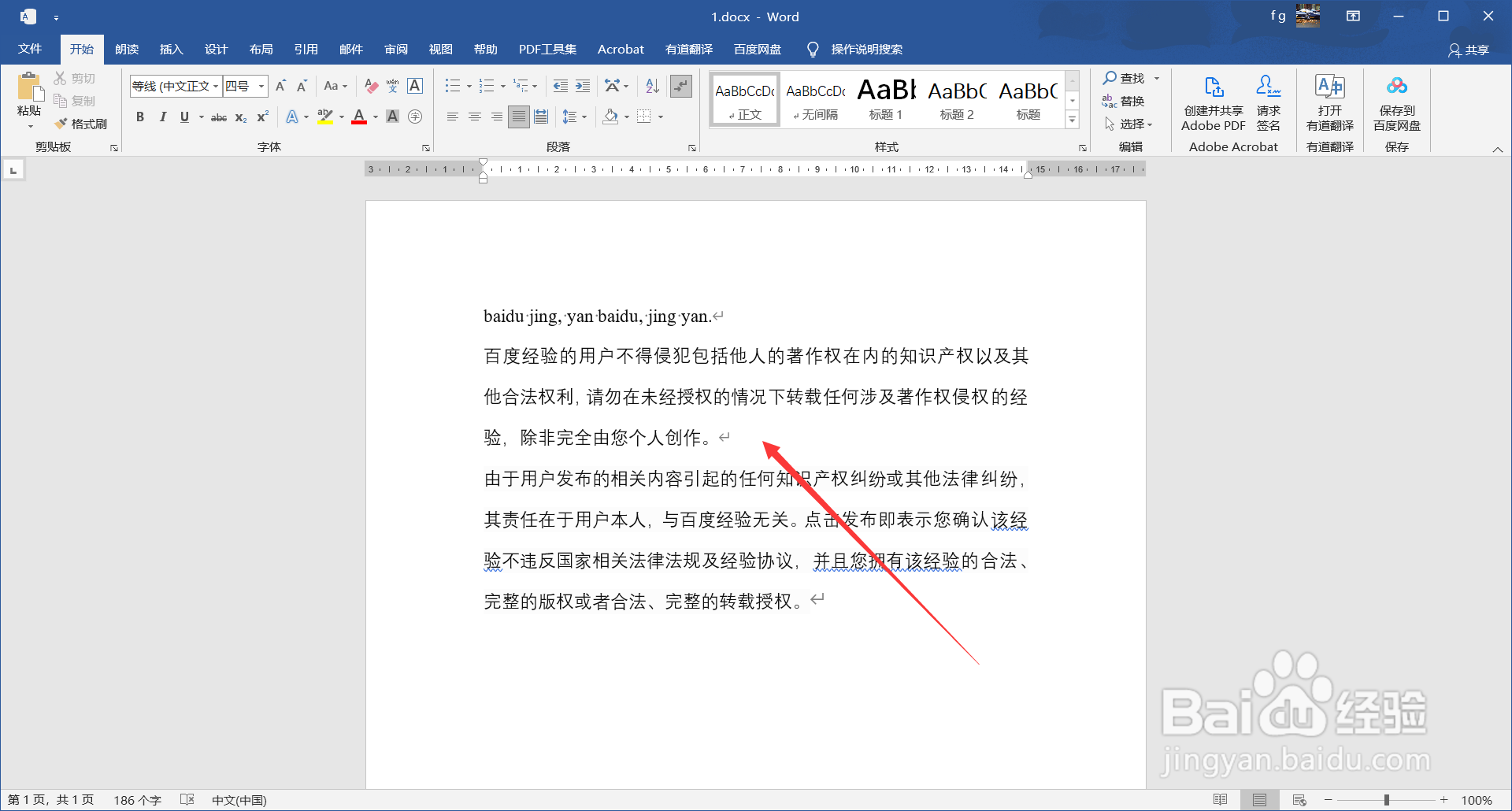Decrease paragraph indent

[561, 86]
